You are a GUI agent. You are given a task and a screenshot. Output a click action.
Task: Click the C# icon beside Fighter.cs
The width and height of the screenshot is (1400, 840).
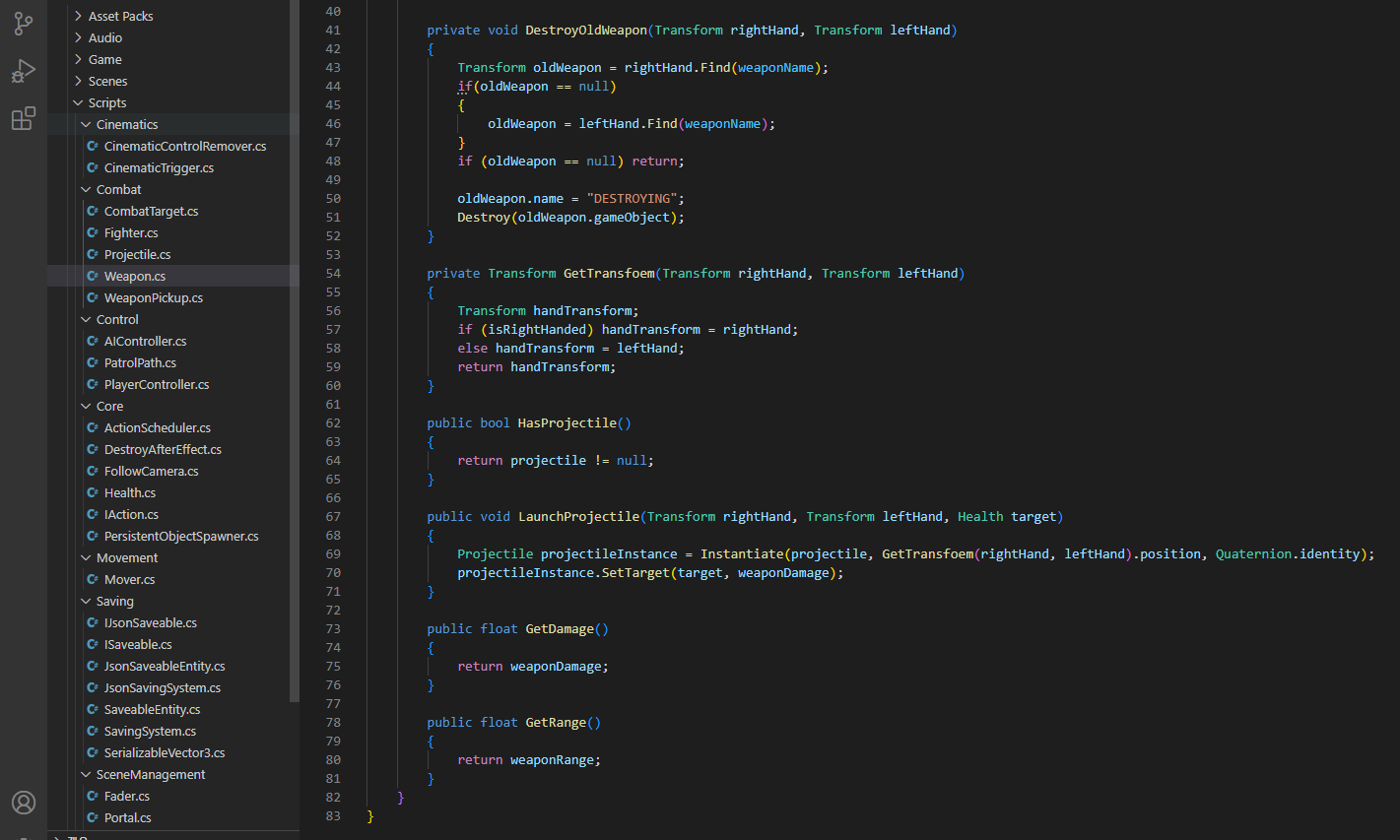click(93, 232)
